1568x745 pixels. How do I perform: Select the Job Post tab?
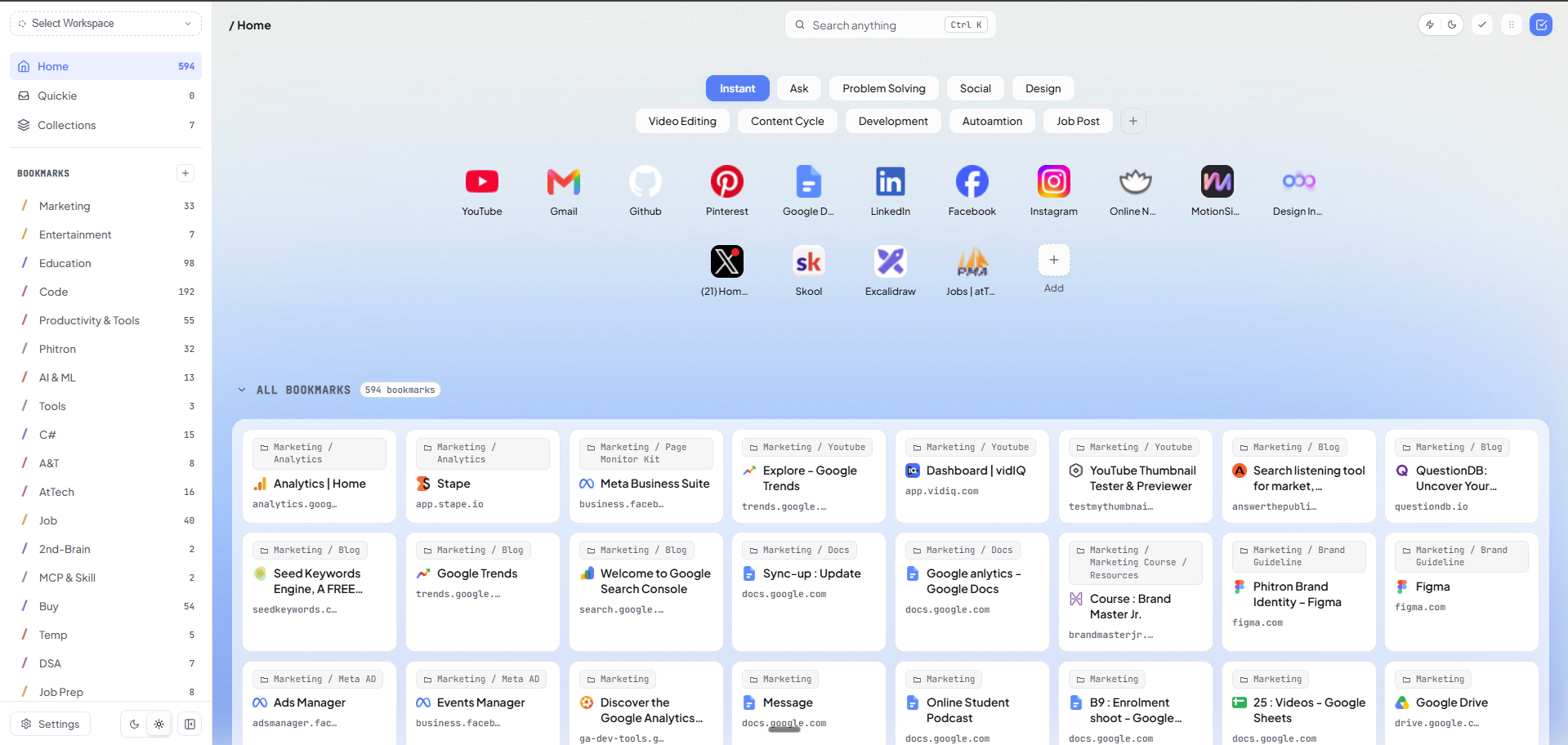1079,121
